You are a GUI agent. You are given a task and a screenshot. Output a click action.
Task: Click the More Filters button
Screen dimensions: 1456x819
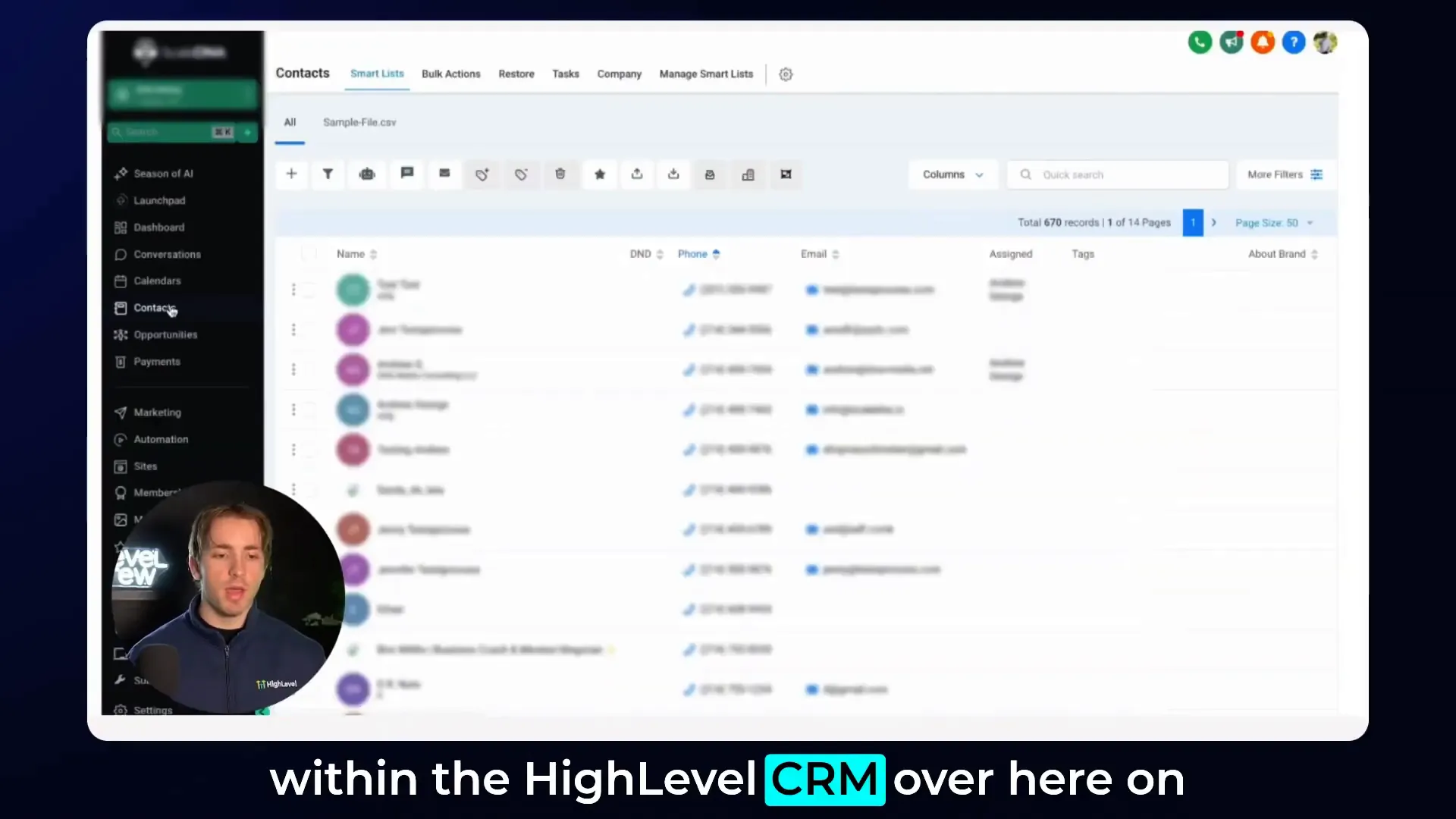click(1285, 174)
